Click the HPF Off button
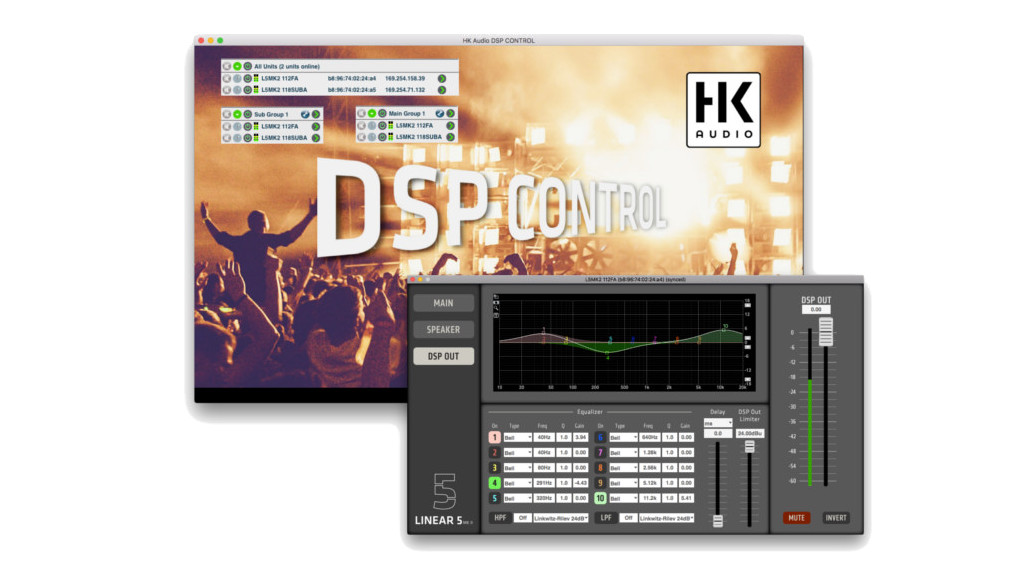The width and height of the screenshot is (1024, 577). (522, 518)
